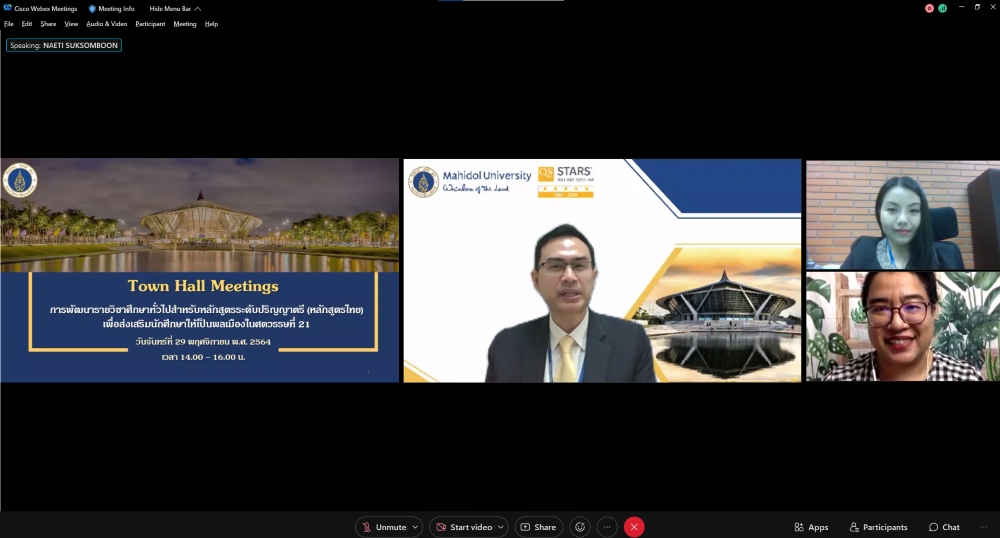Expand video options arrow beside Start video
This screenshot has width=1000, height=538.
point(501,527)
